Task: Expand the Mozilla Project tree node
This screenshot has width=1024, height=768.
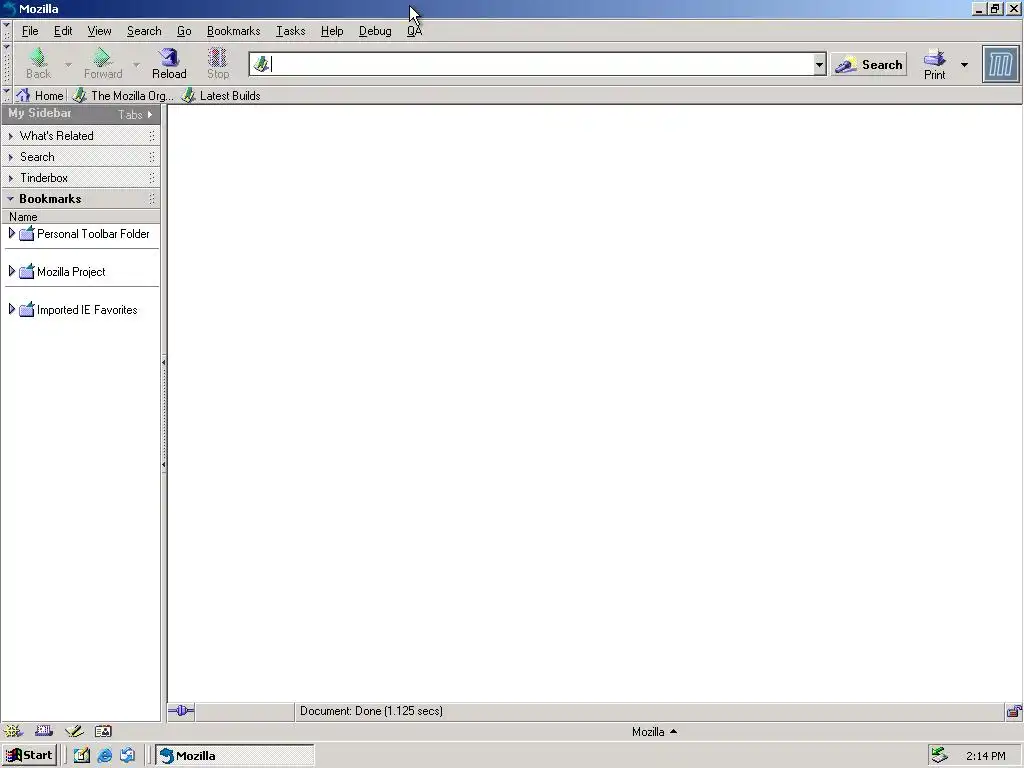Action: tap(11, 270)
